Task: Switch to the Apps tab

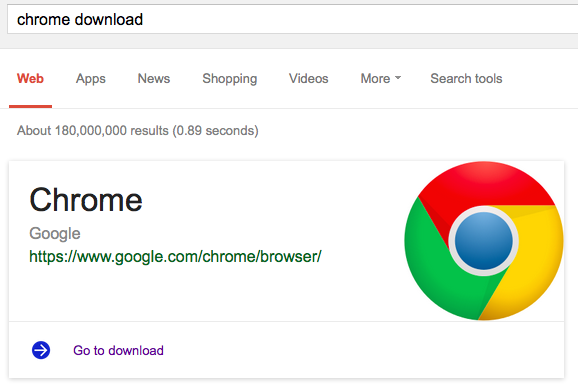Action: pyautogui.click(x=91, y=79)
